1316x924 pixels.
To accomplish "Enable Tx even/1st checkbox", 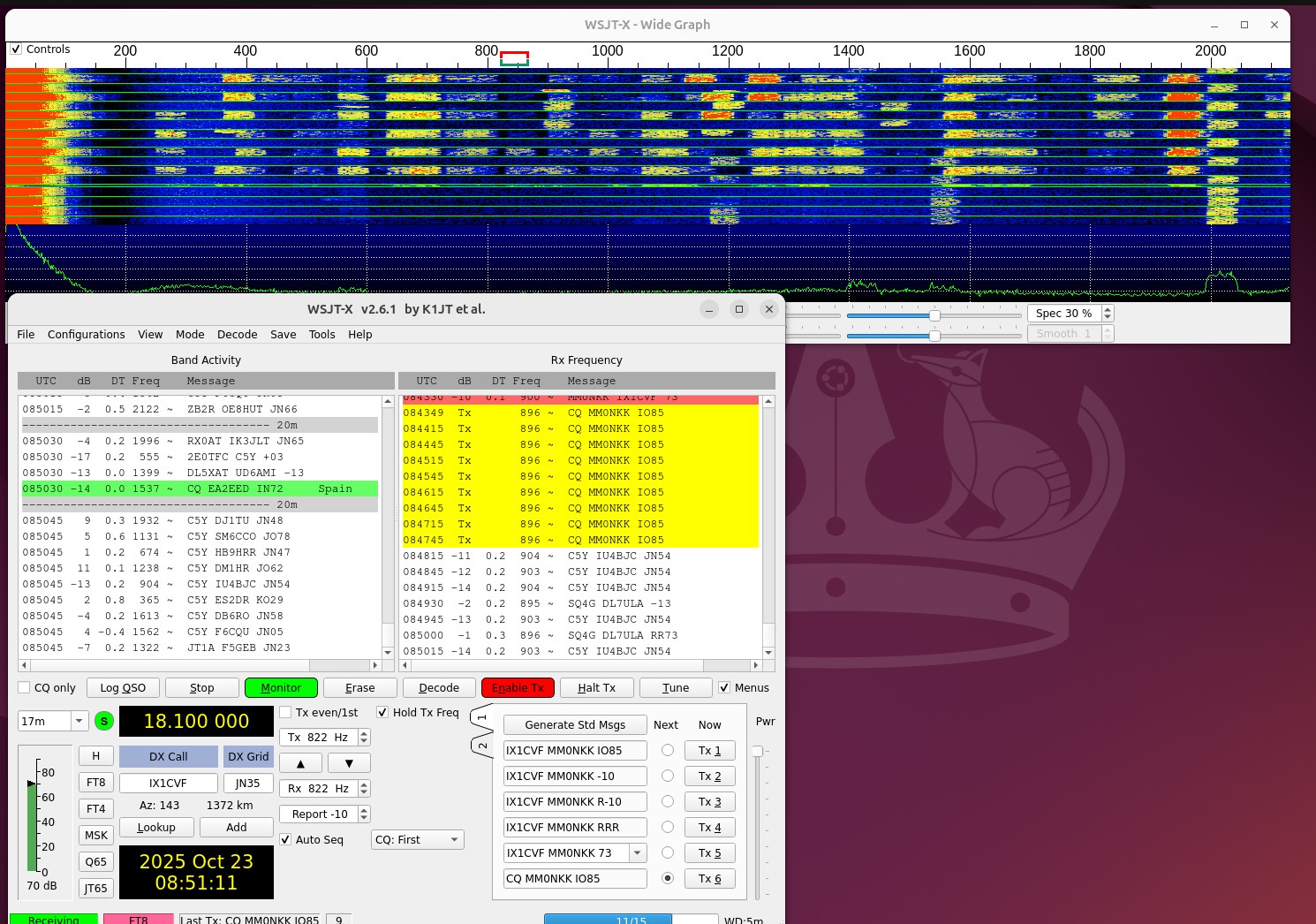I will click(x=285, y=713).
